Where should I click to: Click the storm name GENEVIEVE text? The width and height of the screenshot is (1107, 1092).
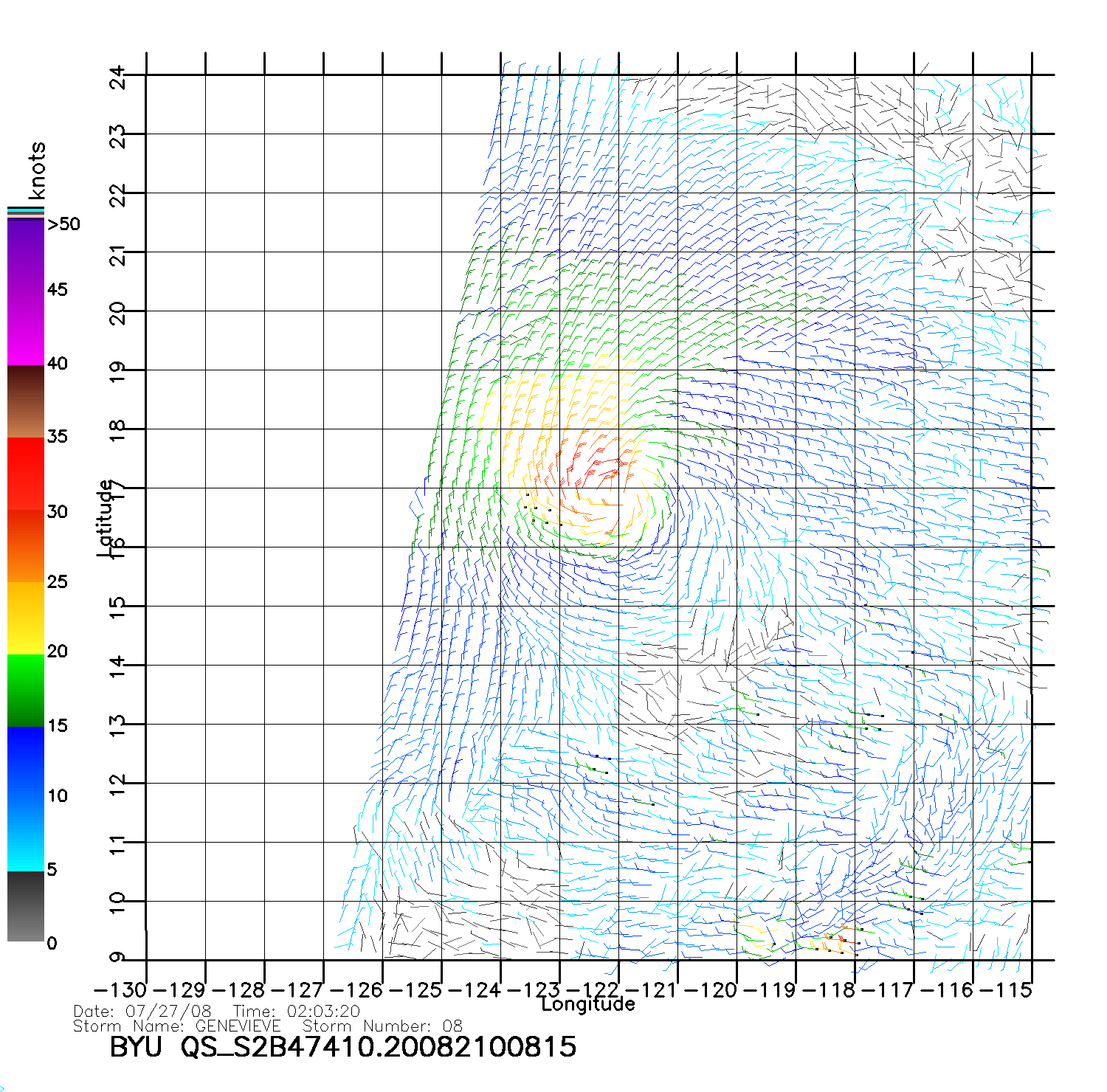tap(238, 1026)
